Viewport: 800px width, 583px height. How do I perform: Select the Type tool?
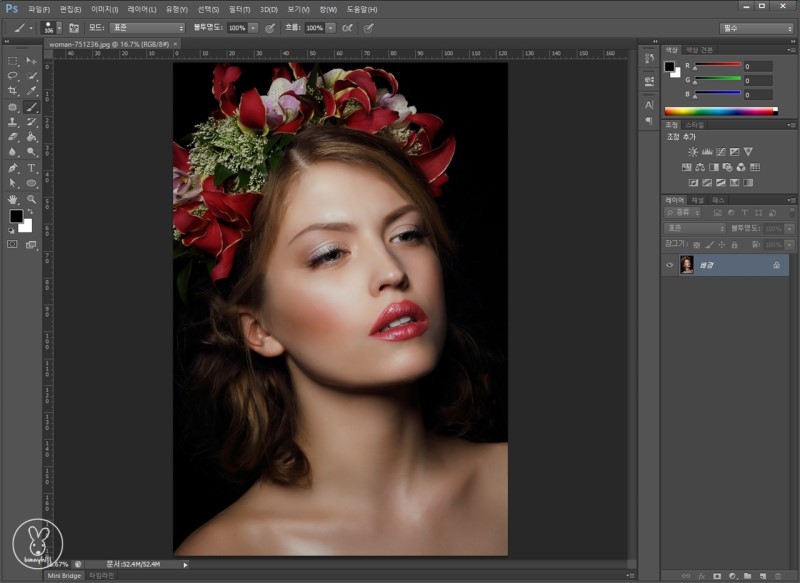pos(32,168)
